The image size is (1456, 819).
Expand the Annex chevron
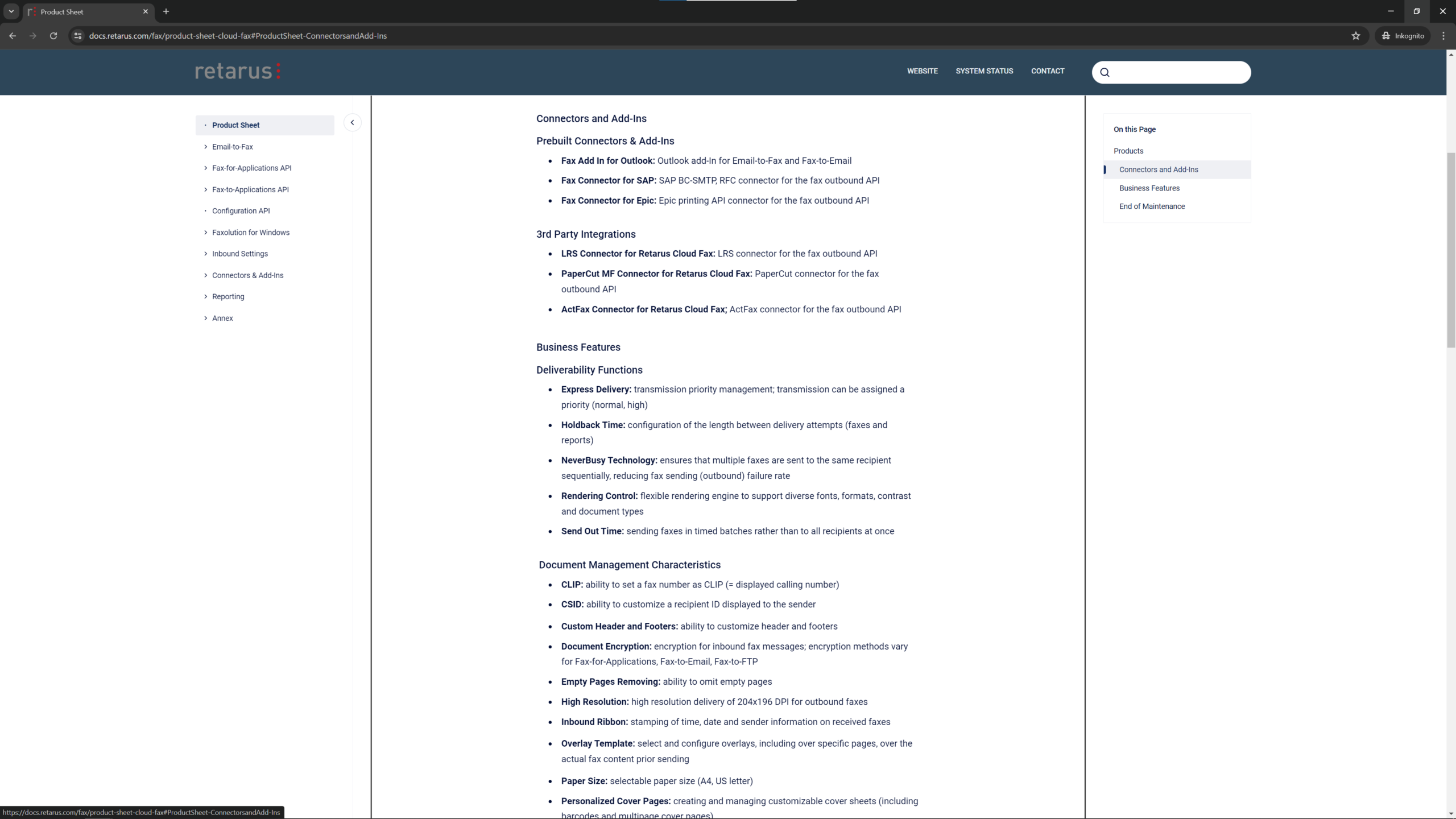tap(205, 318)
